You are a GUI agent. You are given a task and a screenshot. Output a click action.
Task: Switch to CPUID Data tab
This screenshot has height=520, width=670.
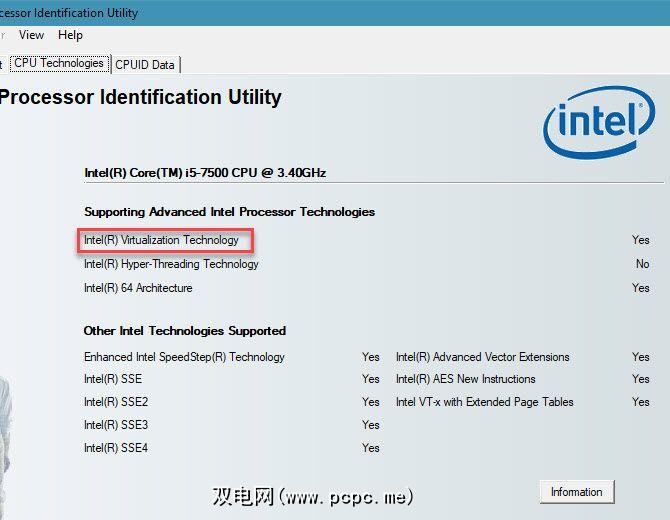coord(145,65)
